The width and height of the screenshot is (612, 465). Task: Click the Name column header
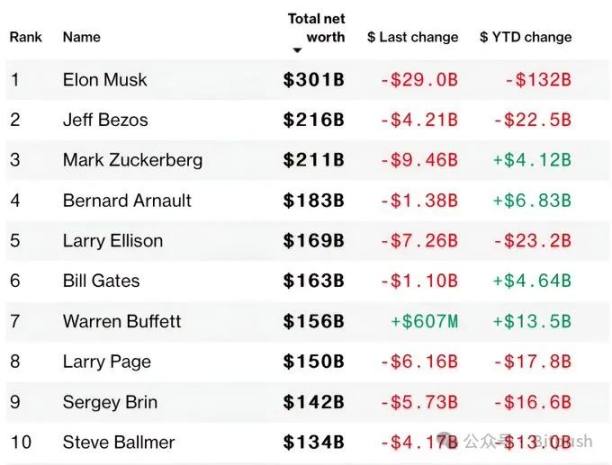[81, 37]
